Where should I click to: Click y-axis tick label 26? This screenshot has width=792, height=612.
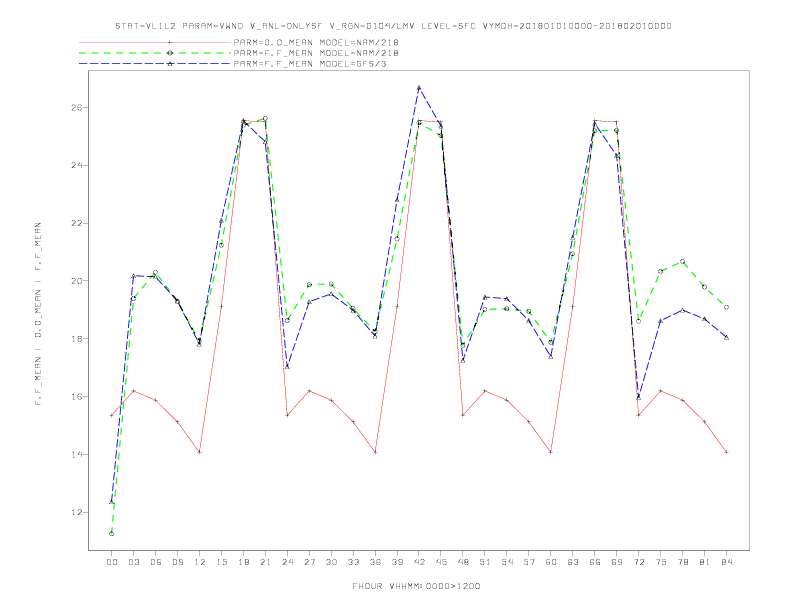coord(77,108)
